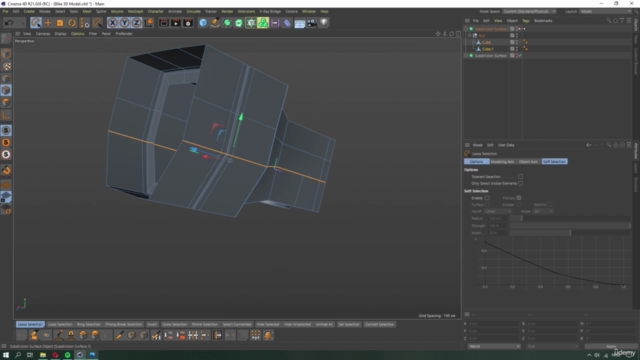
Task: Click the Knife tool icon in bottom palette
Action: pos(119,336)
